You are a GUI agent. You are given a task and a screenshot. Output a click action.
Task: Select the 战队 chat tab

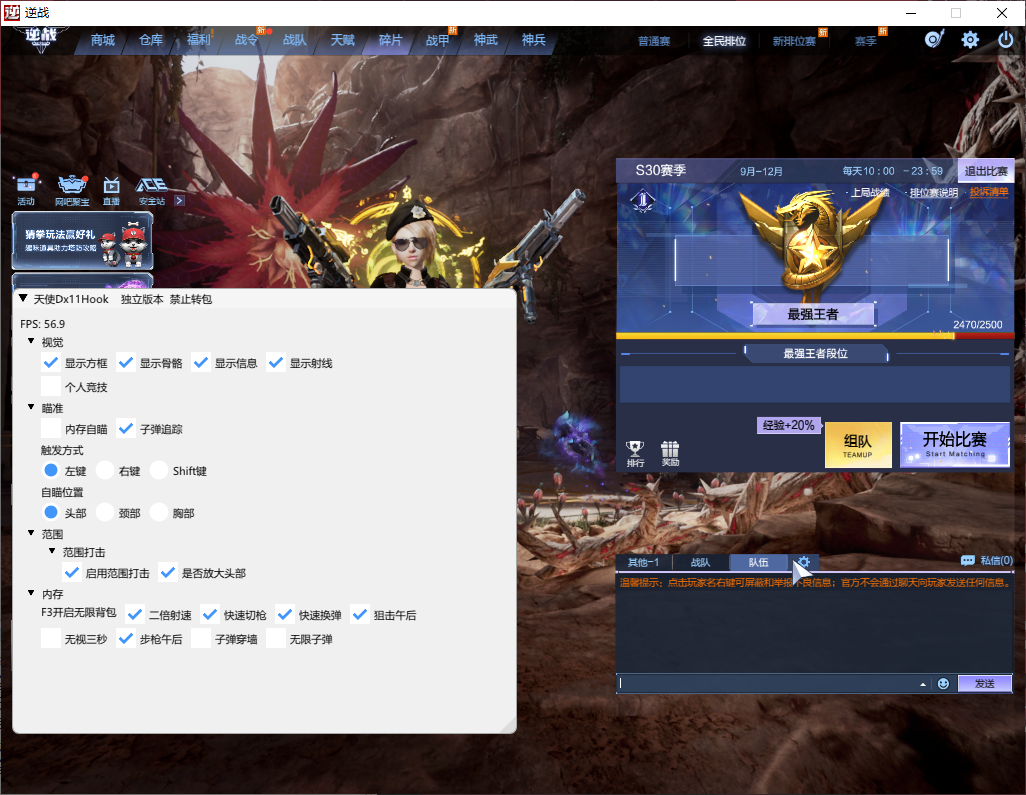pyautogui.click(x=700, y=563)
